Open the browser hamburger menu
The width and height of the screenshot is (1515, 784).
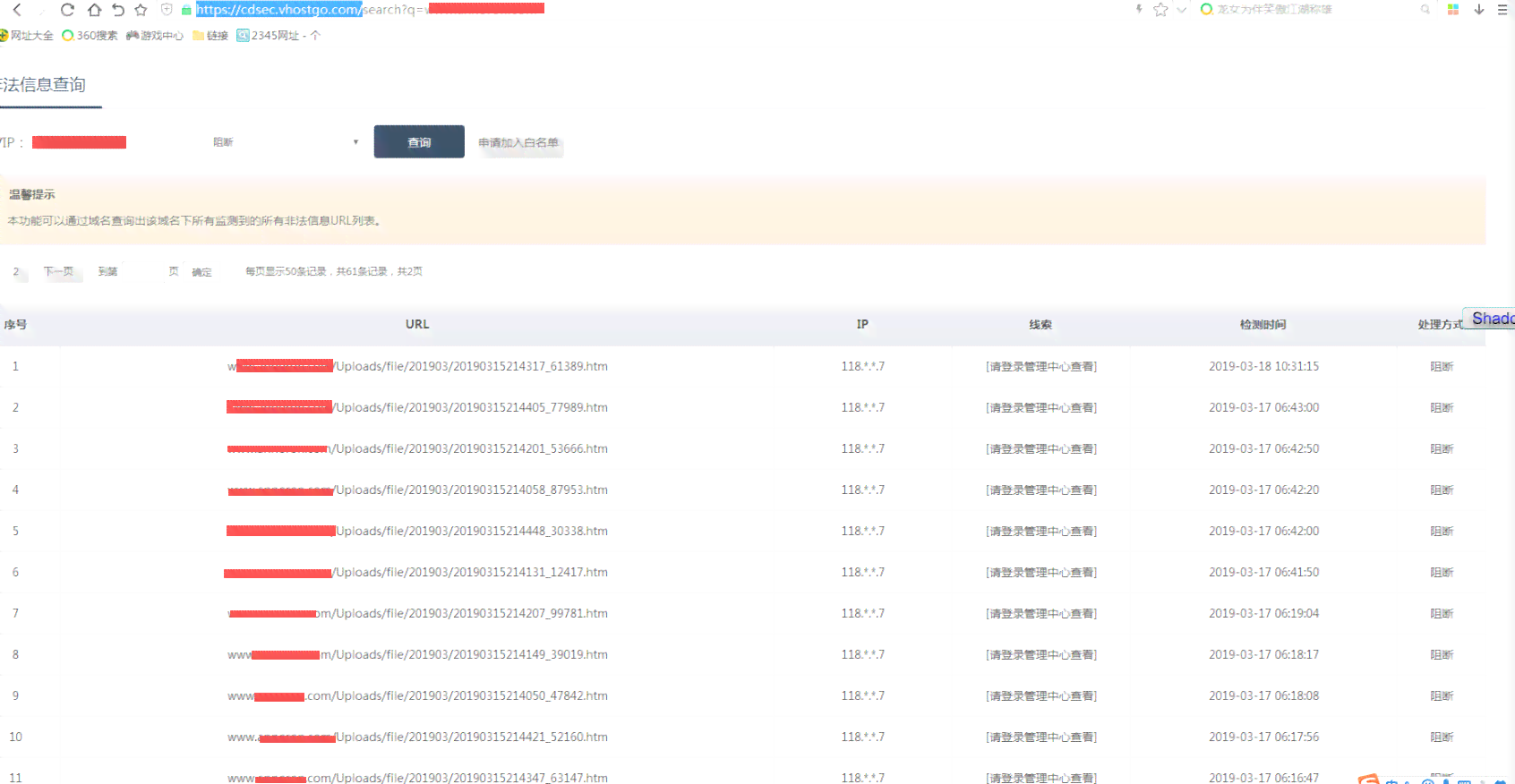1502,9
